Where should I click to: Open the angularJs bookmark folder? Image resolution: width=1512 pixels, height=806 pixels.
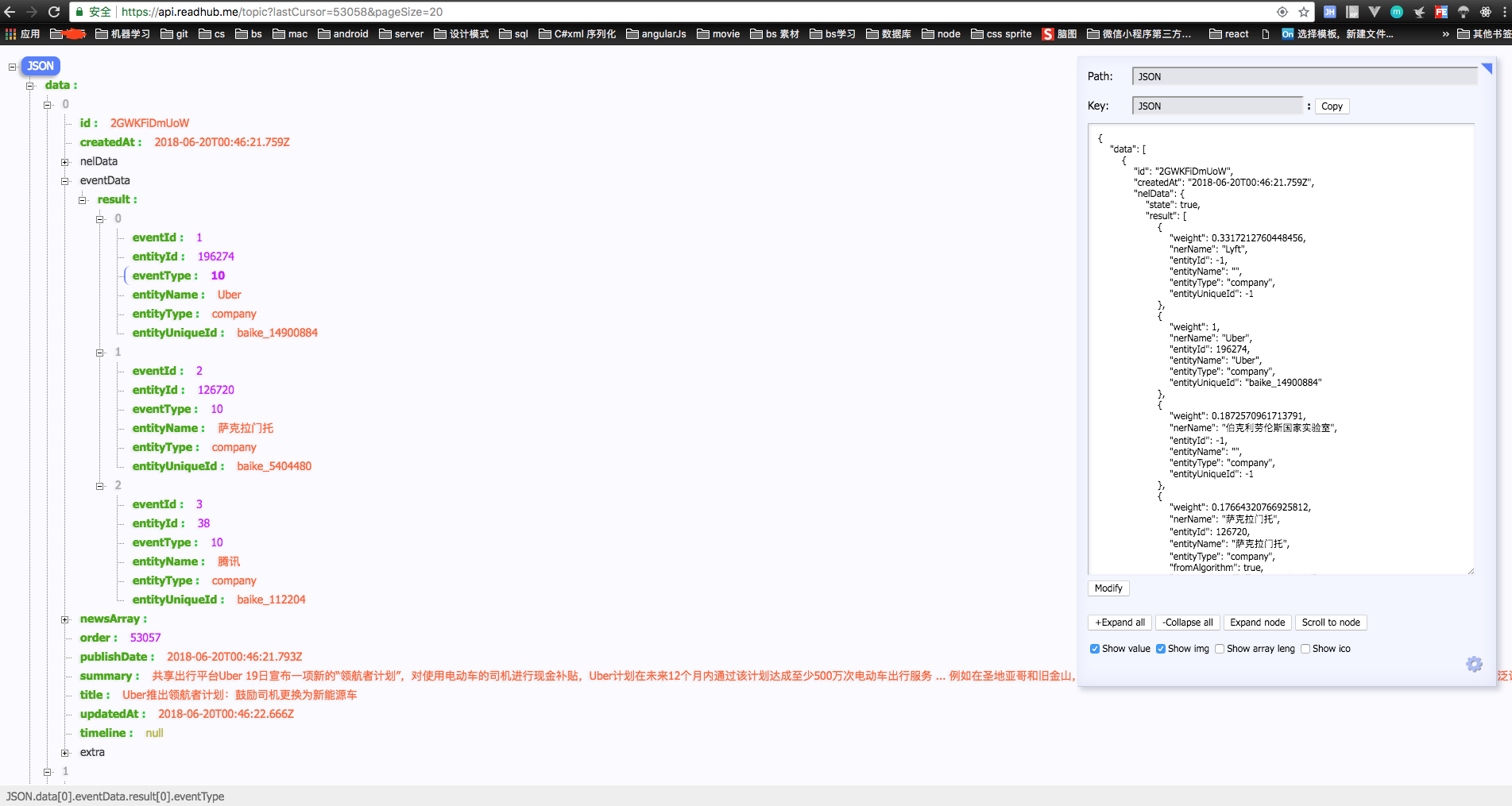point(655,34)
